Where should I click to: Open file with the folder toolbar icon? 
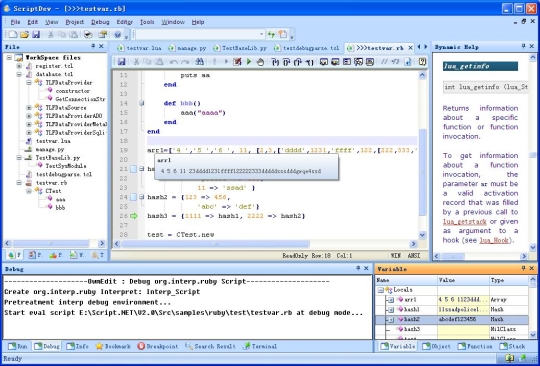[x=24, y=34]
